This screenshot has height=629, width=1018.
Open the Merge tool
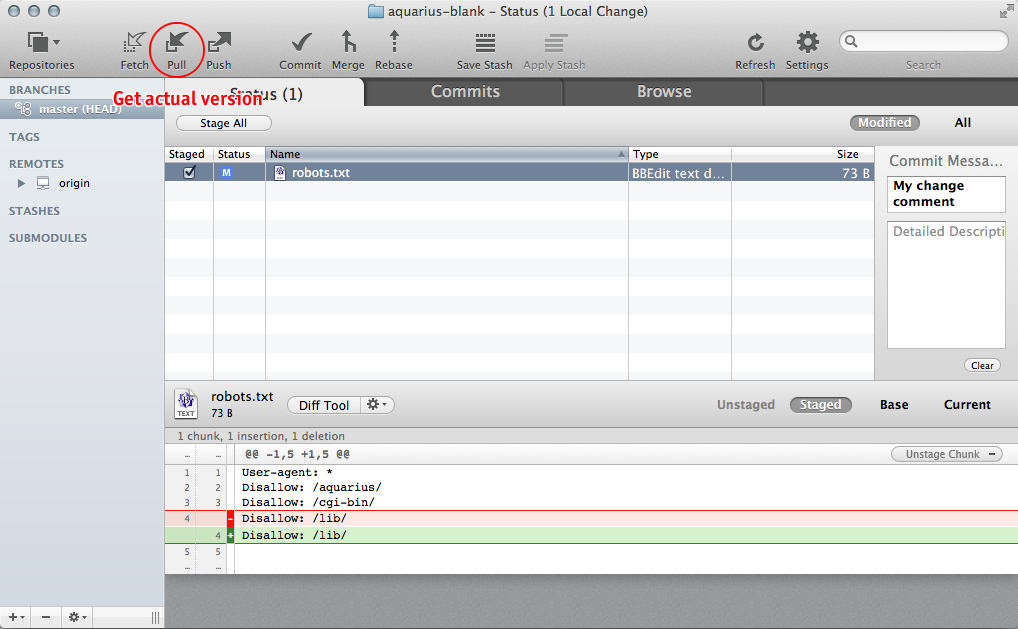(348, 42)
